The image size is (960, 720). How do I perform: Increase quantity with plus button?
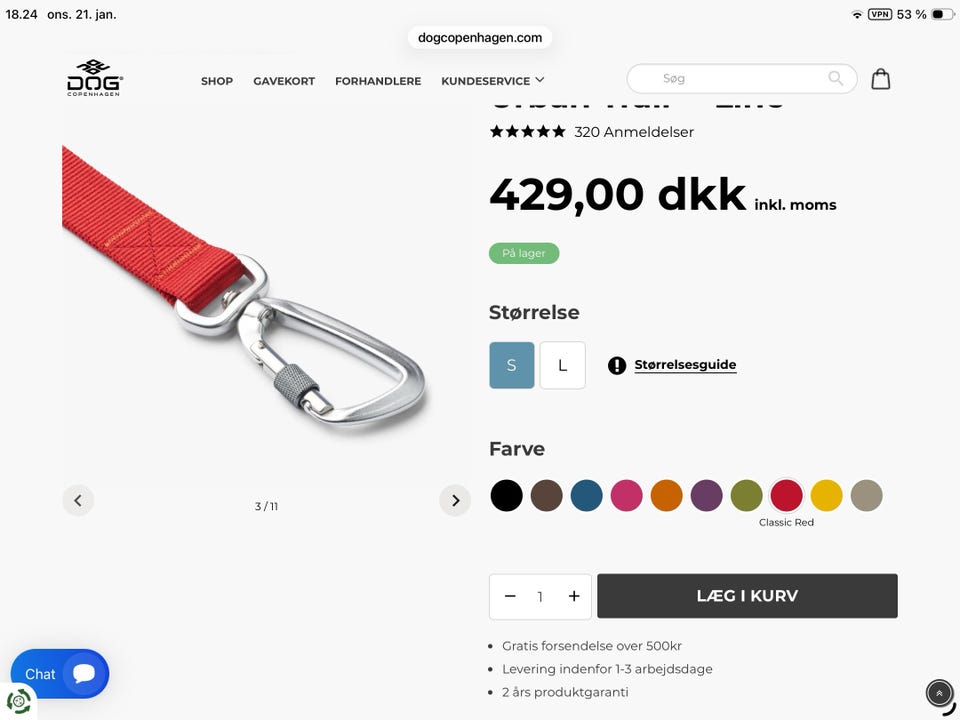574,596
